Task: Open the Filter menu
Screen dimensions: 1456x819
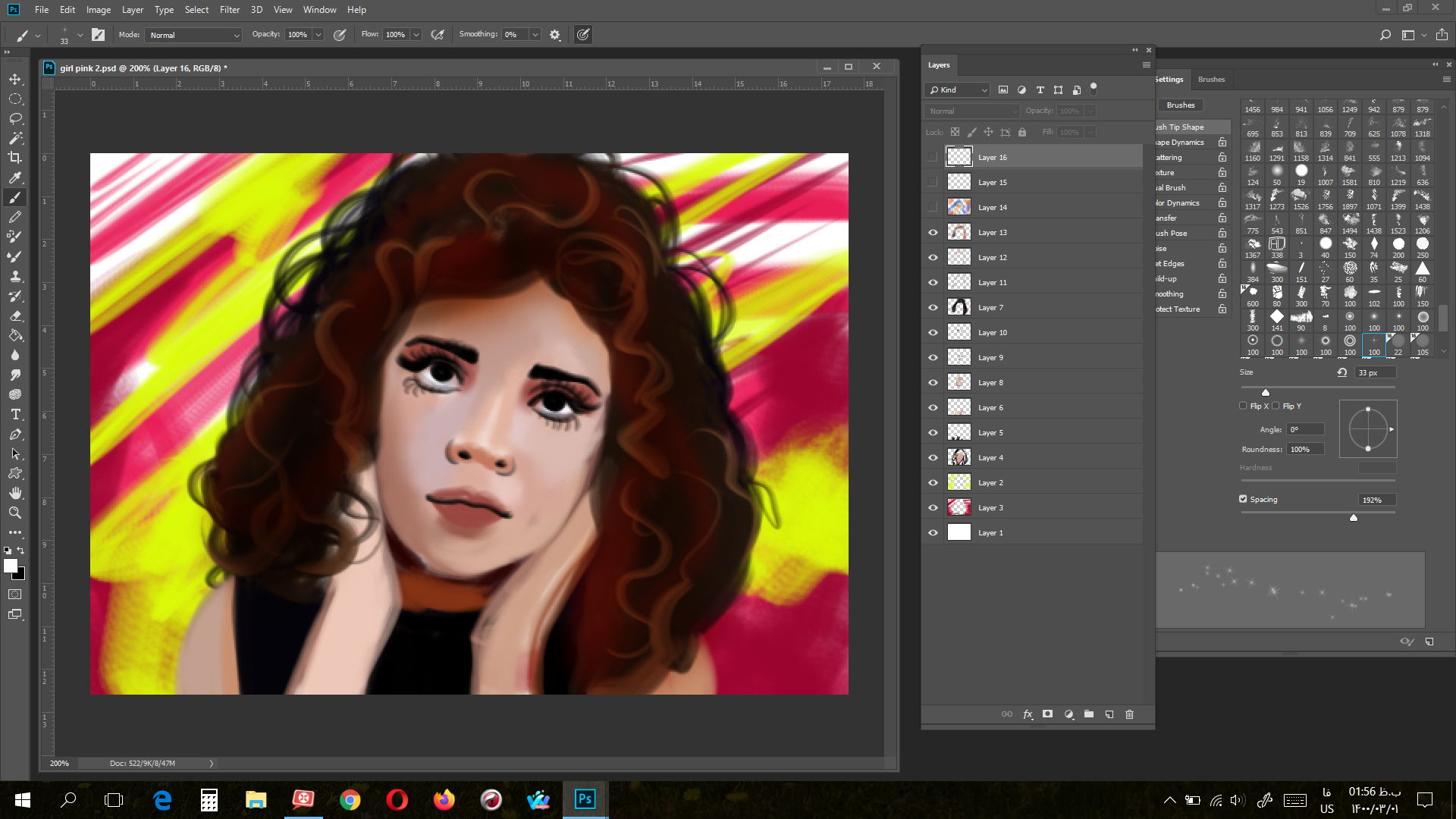Action: (230, 10)
